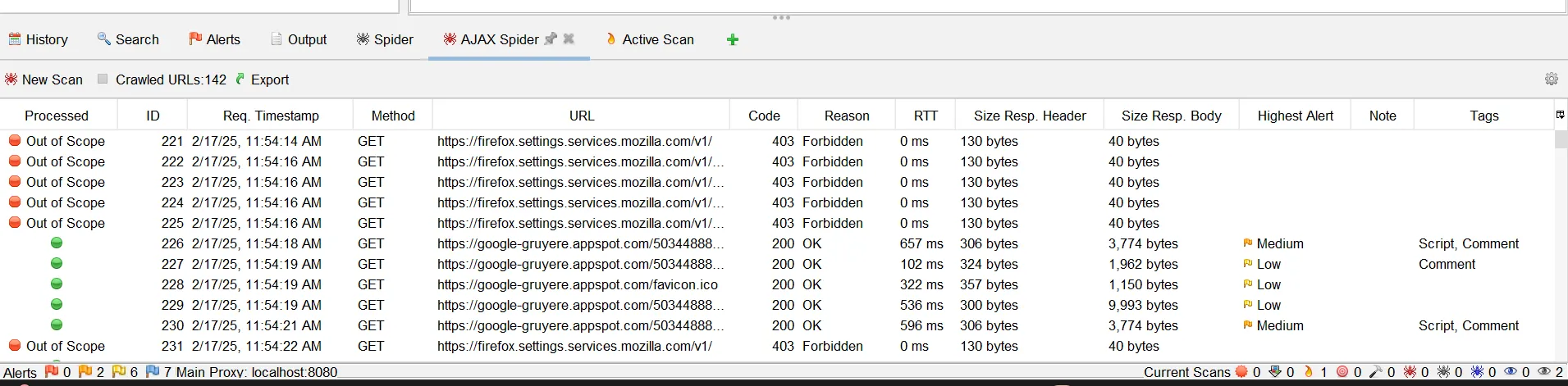Click the Export button
Screen dimensions: 1568x386
(x=263, y=79)
